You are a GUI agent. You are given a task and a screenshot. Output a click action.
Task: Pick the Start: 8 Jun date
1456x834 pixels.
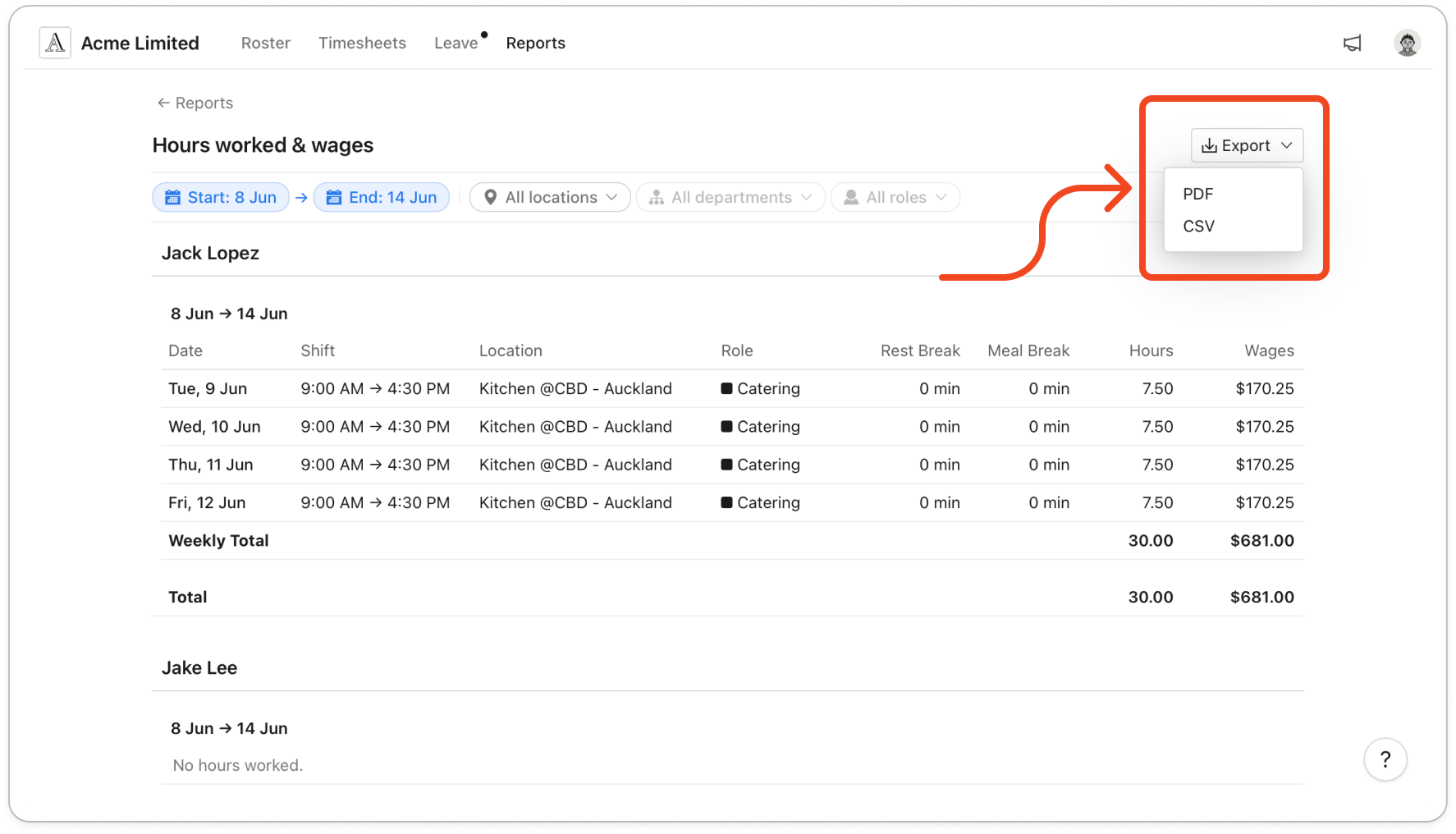click(221, 197)
